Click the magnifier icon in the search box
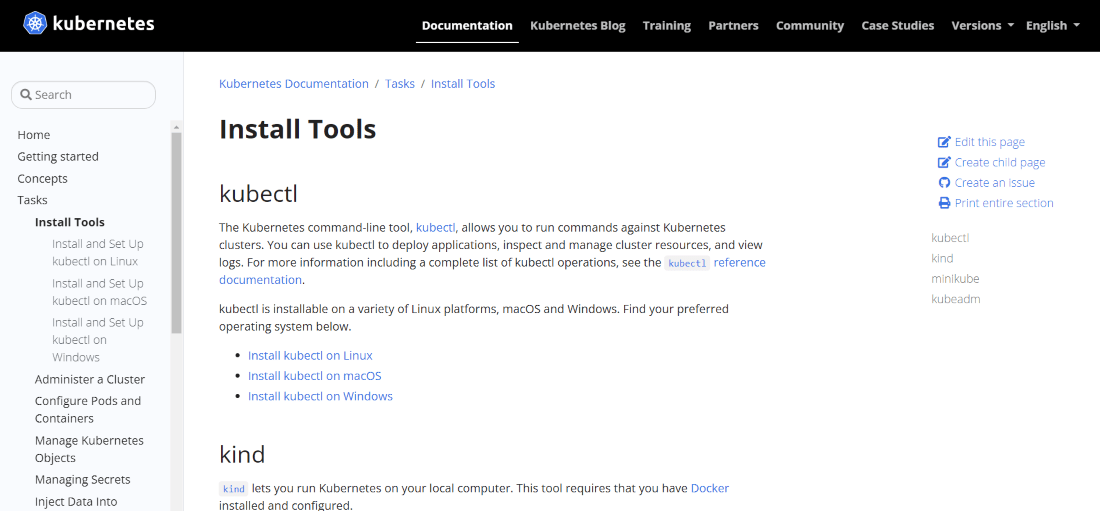Image resolution: width=1100 pixels, height=511 pixels. [26, 95]
